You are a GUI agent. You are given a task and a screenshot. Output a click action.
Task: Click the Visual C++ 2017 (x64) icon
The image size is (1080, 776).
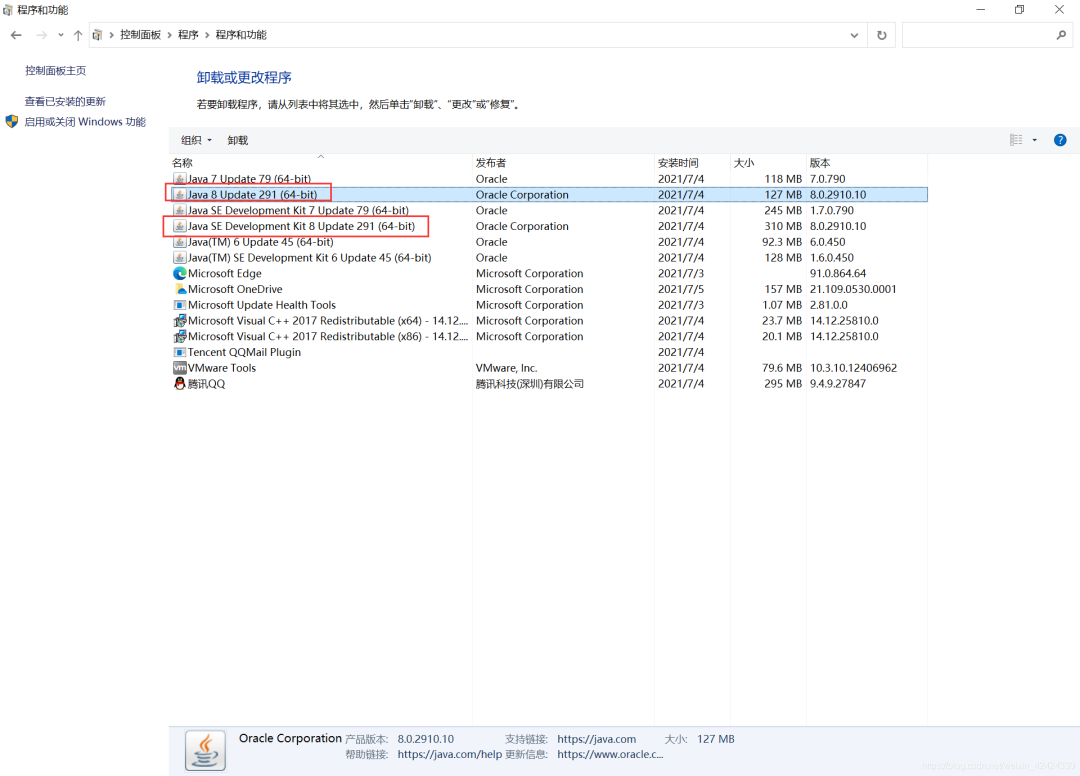[180, 321]
